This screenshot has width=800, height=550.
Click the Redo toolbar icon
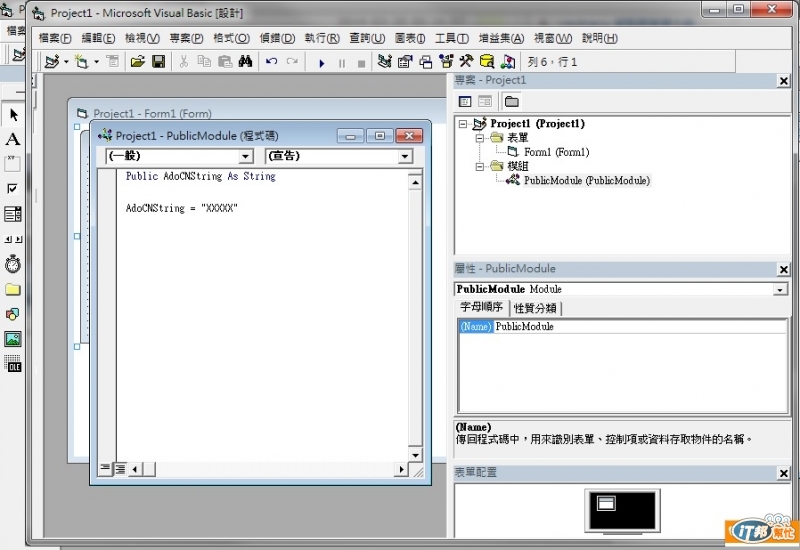click(292, 62)
